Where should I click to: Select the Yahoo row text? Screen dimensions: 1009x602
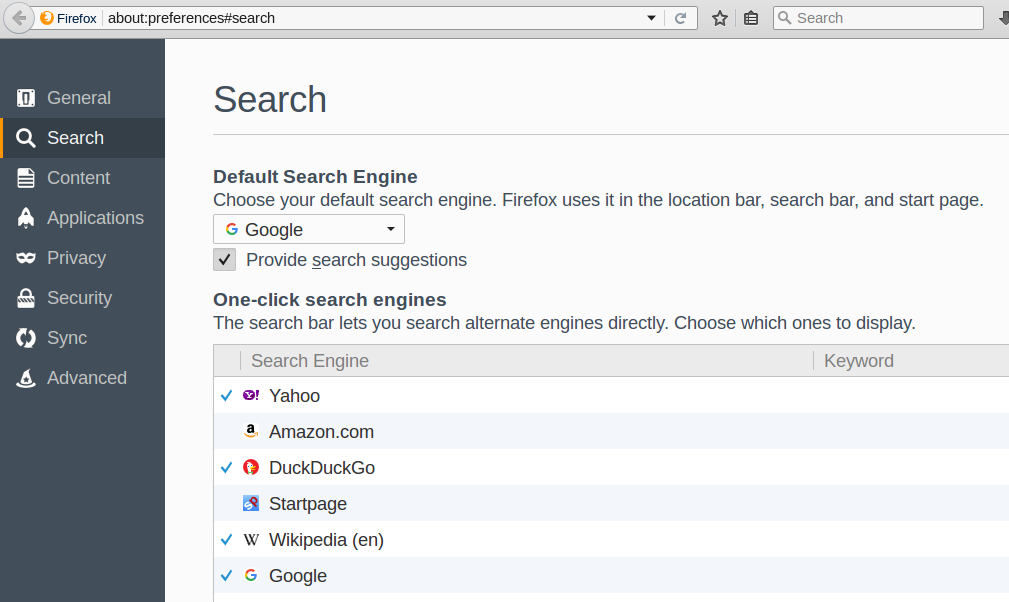[x=294, y=396]
